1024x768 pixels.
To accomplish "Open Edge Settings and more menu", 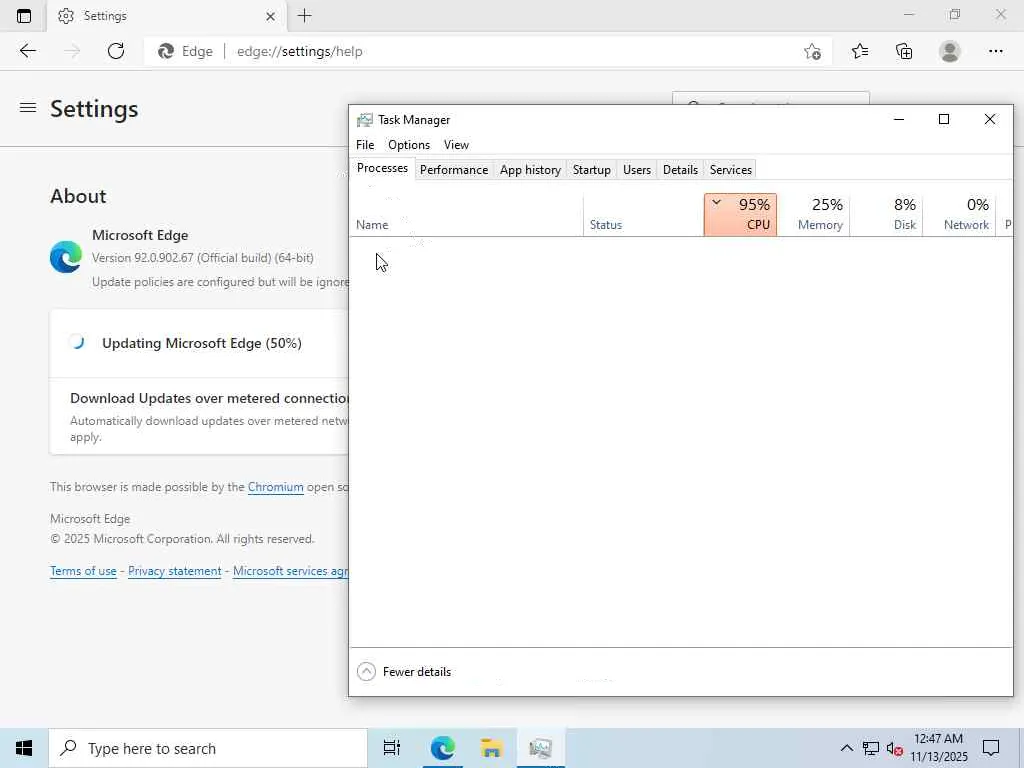I will (995, 51).
